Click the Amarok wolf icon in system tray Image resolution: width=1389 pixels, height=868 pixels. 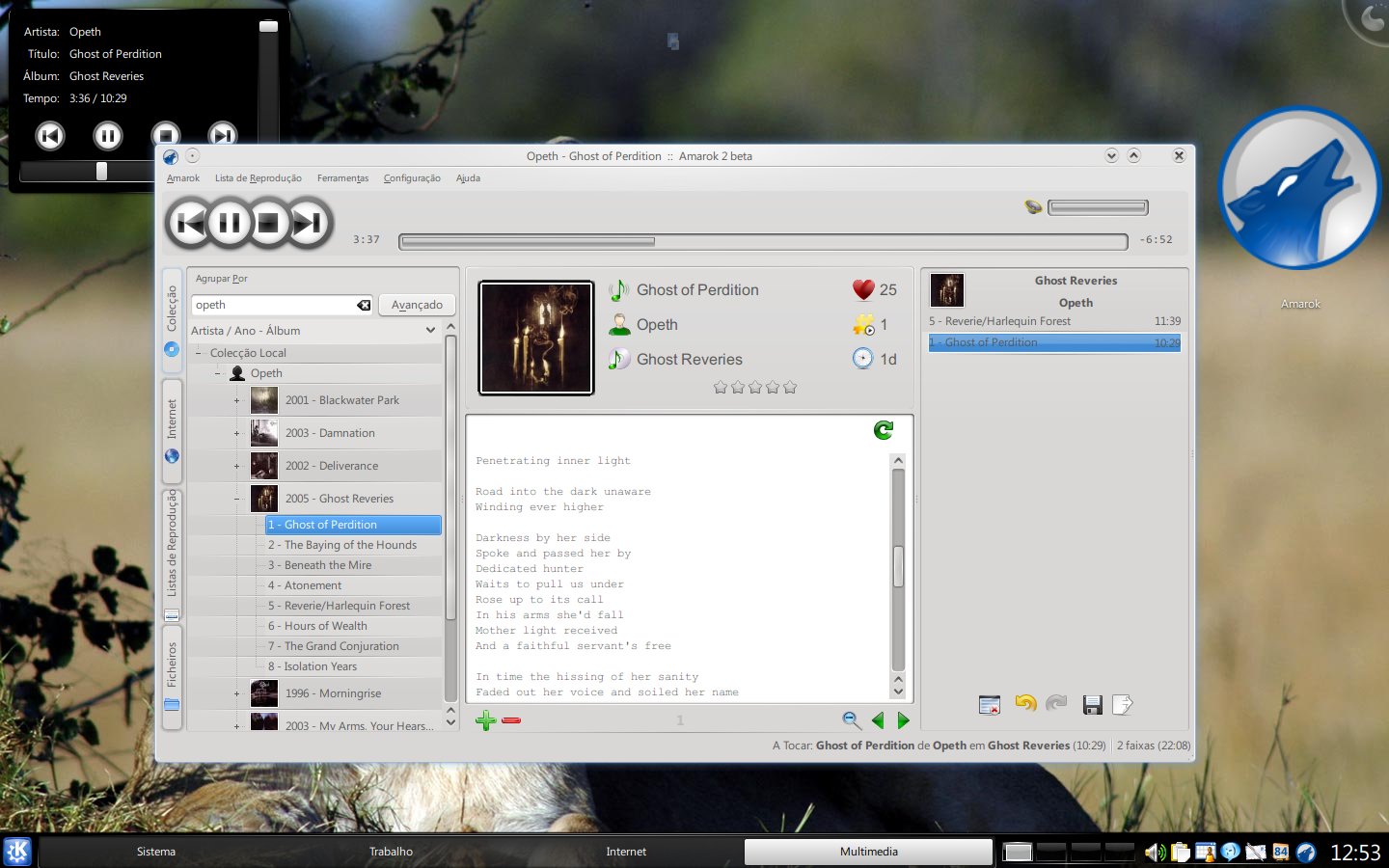[x=1306, y=852]
